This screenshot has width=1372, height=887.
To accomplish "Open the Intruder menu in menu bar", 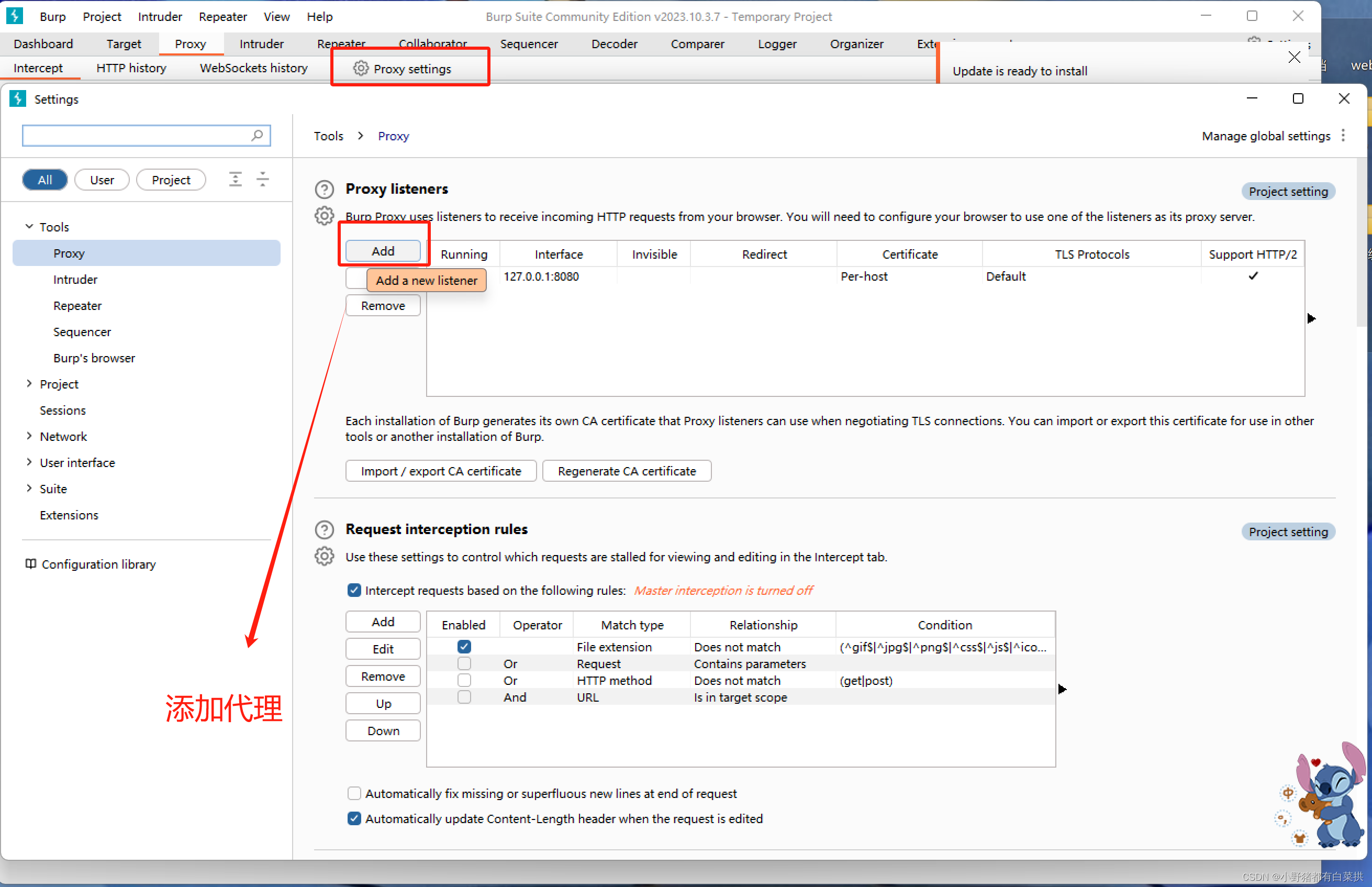I will click(160, 17).
